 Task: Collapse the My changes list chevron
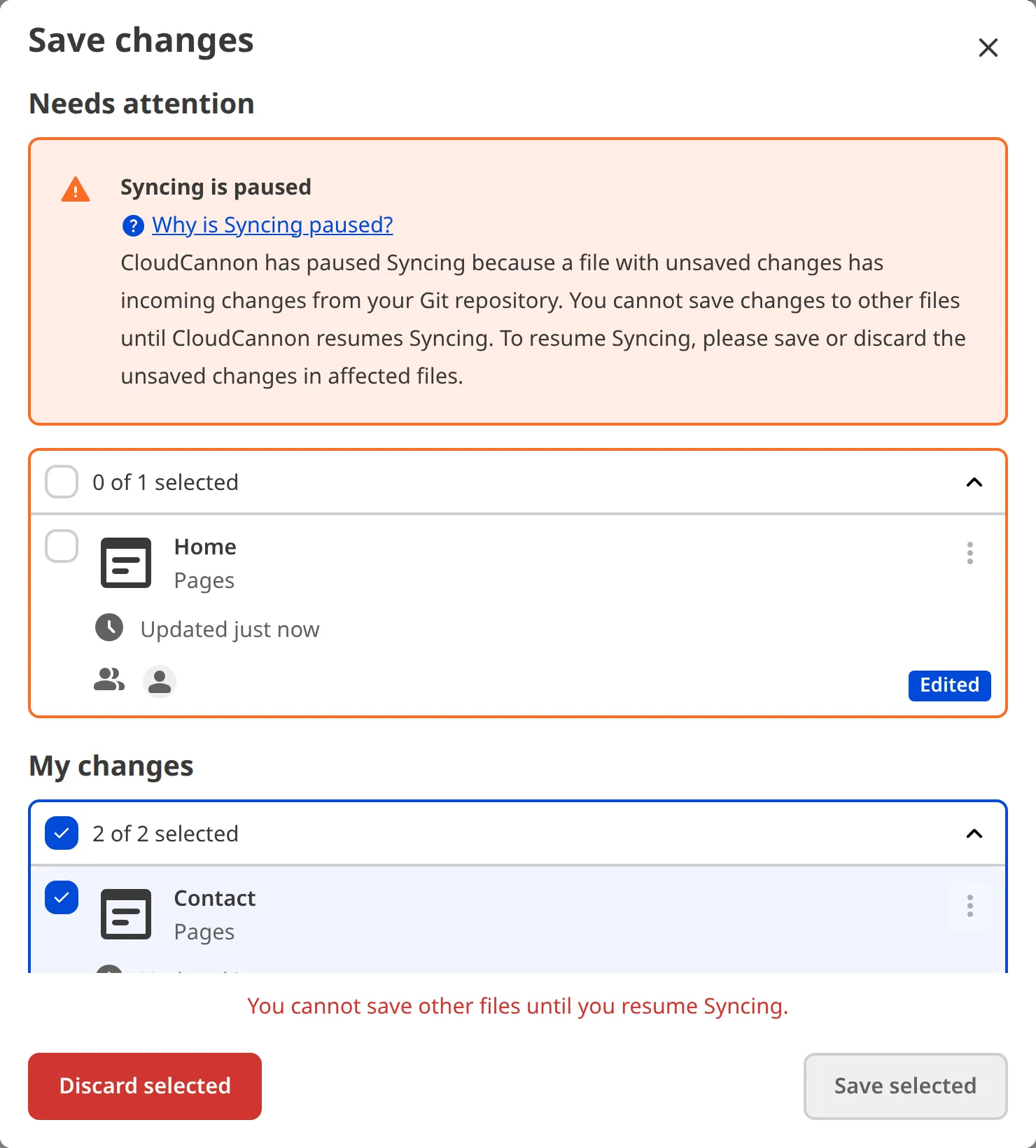click(x=974, y=834)
